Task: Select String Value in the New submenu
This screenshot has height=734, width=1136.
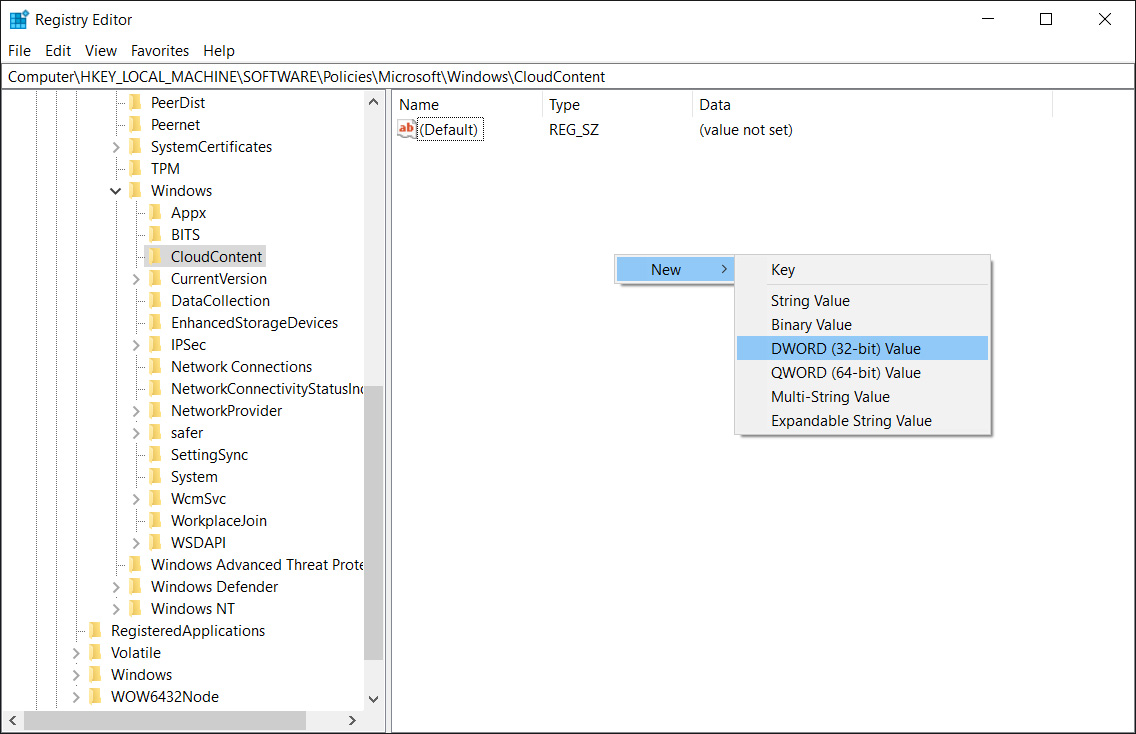Action: (862, 301)
